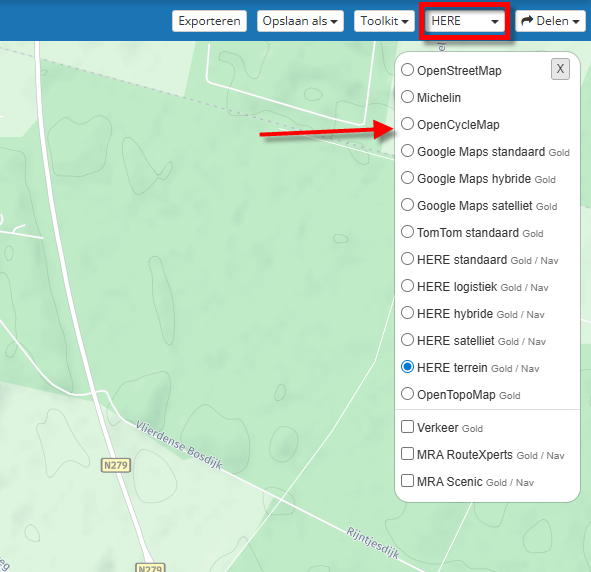This screenshot has width=591, height=572.
Task: Enable the Verkeer traffic checkbox
Action: tap(407, 427)
